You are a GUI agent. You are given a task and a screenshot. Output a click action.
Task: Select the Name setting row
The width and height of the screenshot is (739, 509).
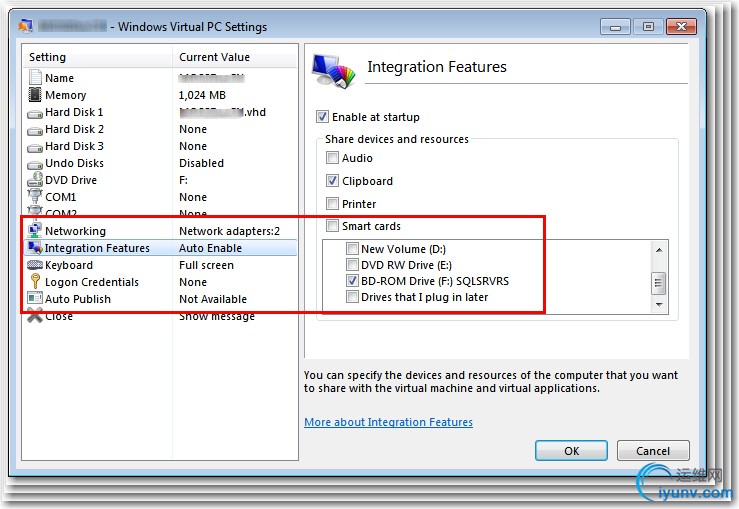(x=160, y=78)
